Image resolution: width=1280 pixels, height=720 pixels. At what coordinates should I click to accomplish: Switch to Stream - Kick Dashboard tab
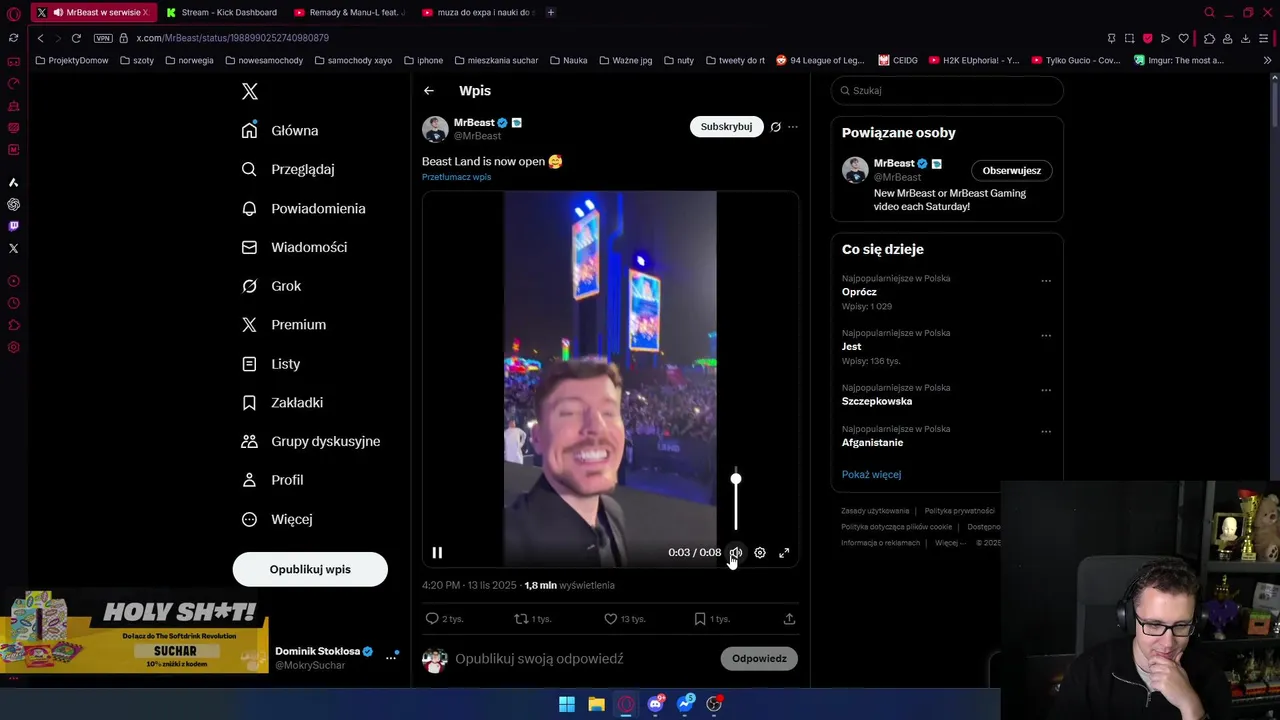222,12
